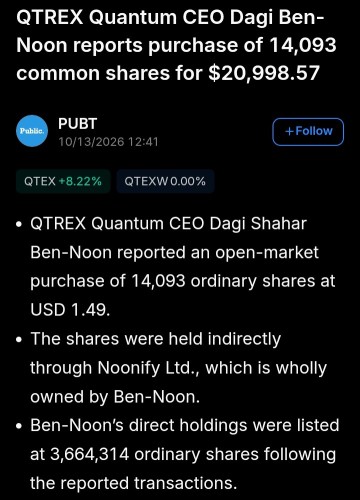
Task: Tap the plus sign in Follow button
Action: pos(289,131)
